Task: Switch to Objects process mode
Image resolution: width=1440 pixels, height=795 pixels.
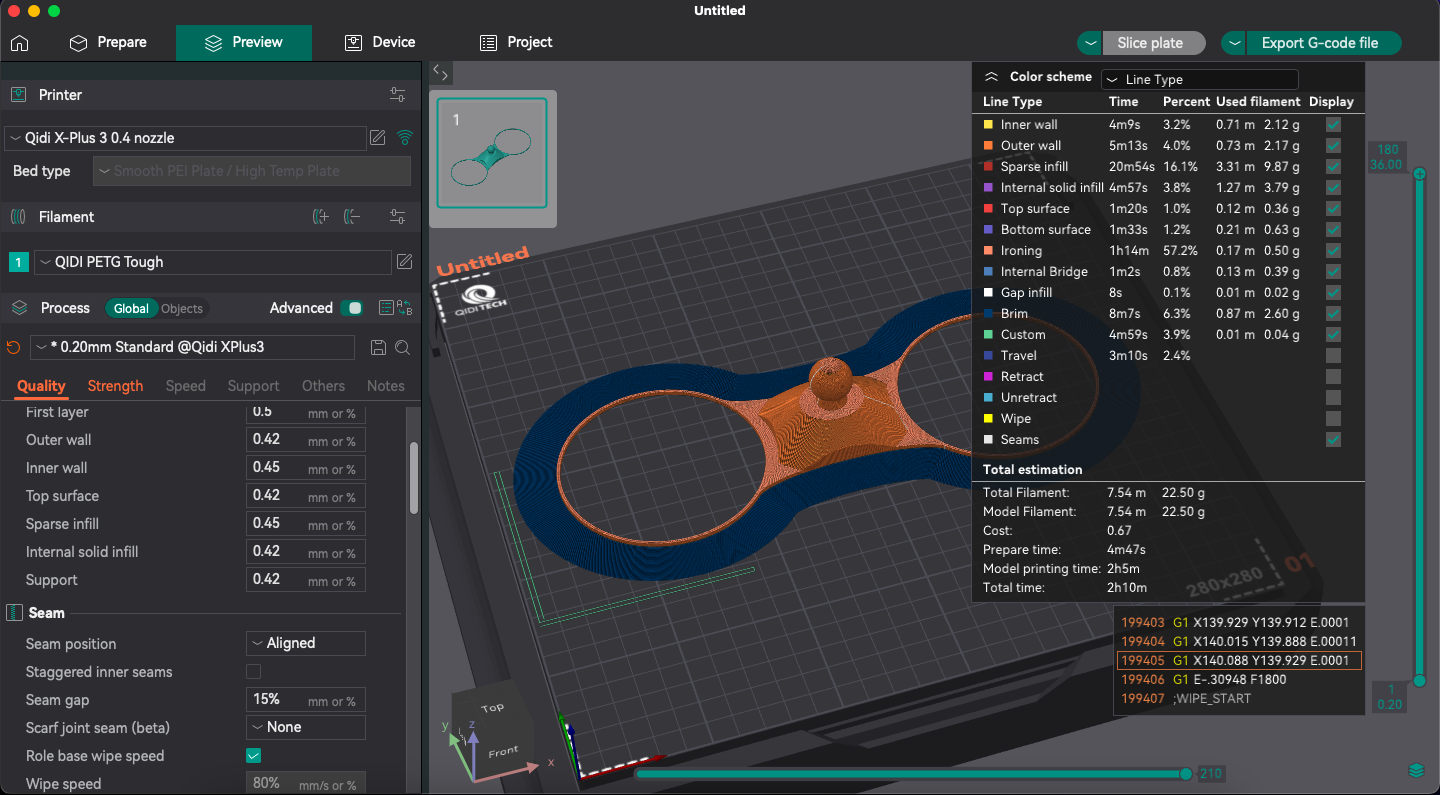Action: point(182,309)
